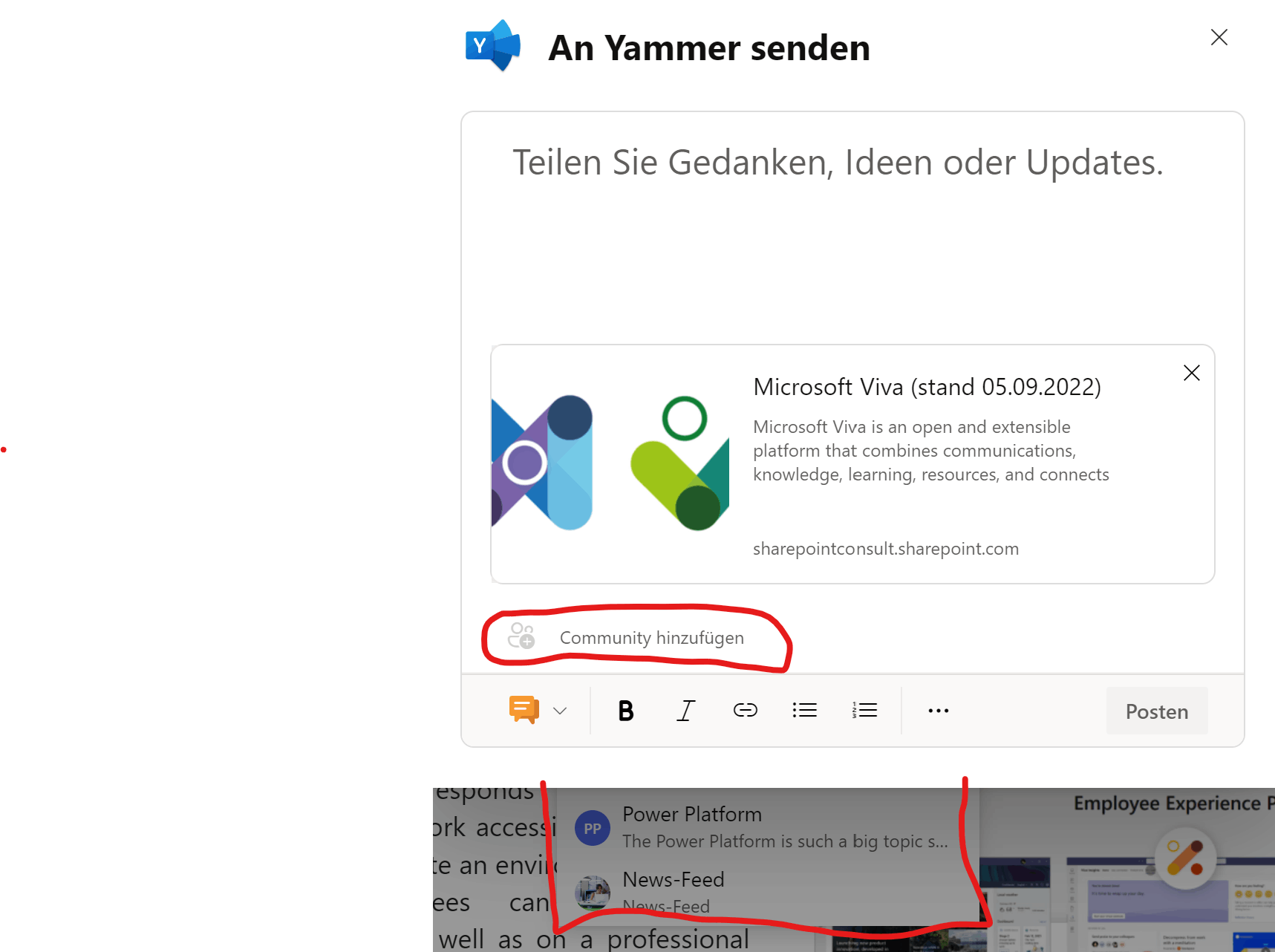Screen dimensions: 1275x952
Task: Insert a hyperlink
Action: [x=746, y=711]
